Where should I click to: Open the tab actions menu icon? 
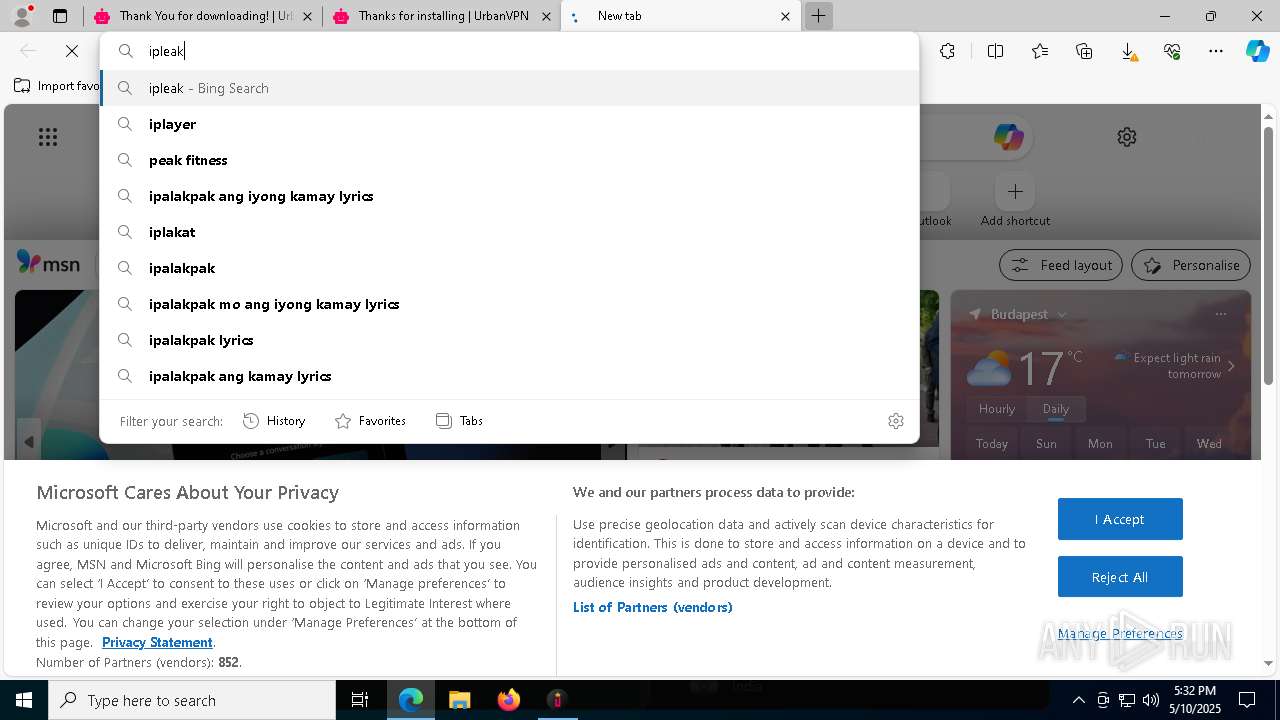pos(60,16)
